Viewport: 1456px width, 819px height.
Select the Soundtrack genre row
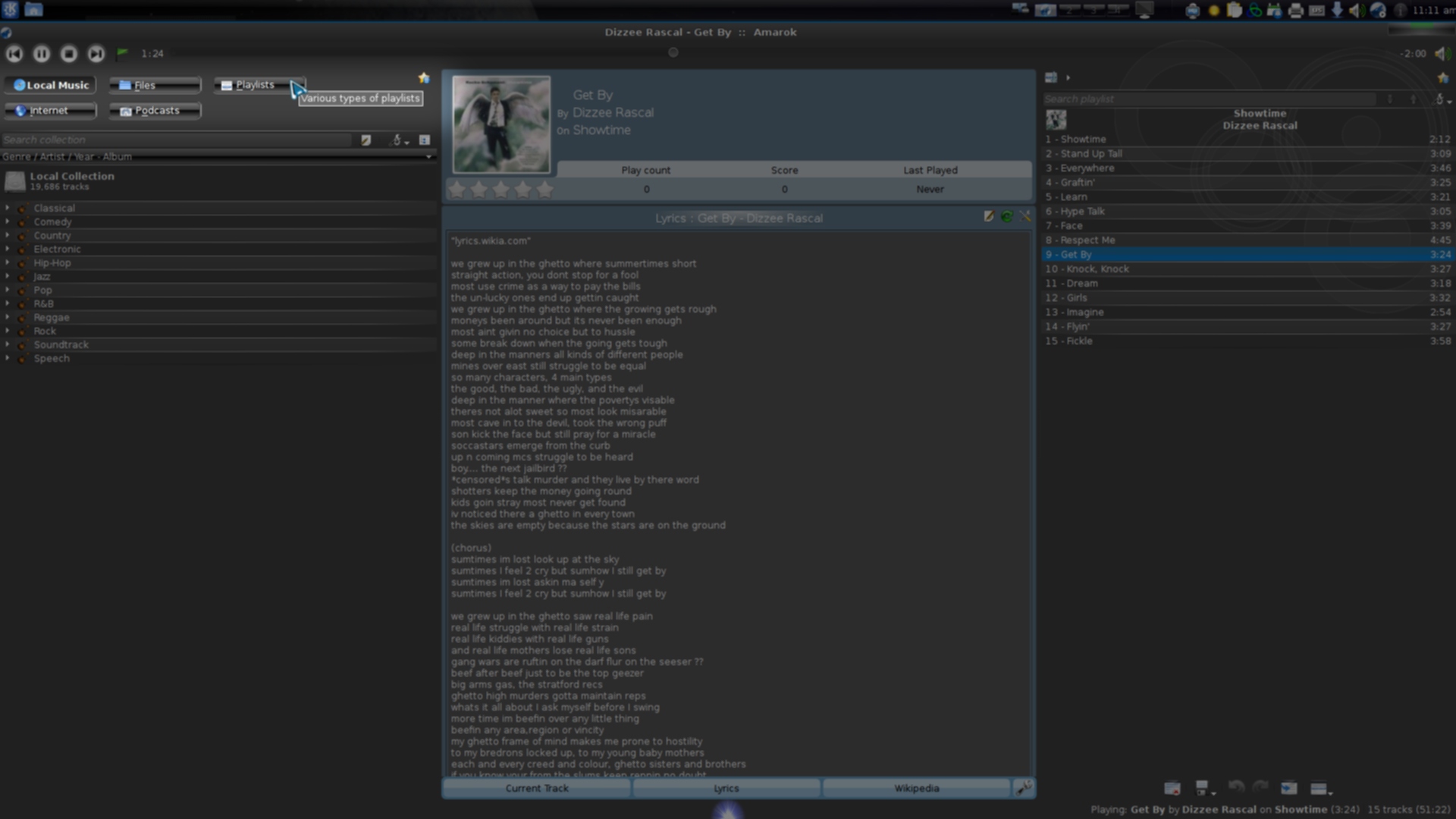pyautogui.click(x=220, y=345)
